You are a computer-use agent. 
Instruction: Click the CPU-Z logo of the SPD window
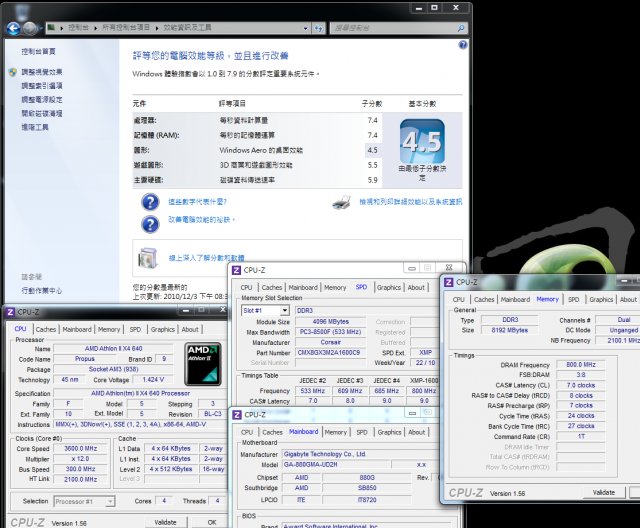point(236,270)
